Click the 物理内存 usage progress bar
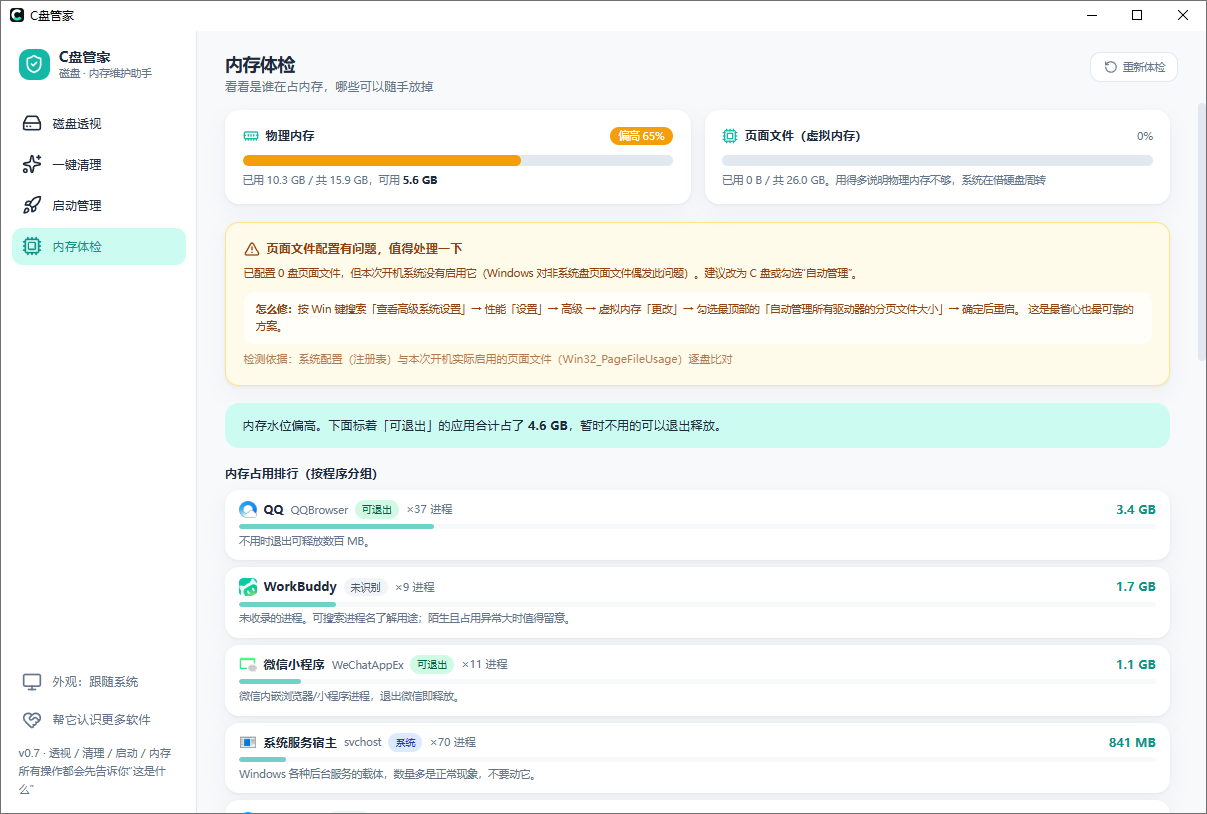 click(458, 160)
